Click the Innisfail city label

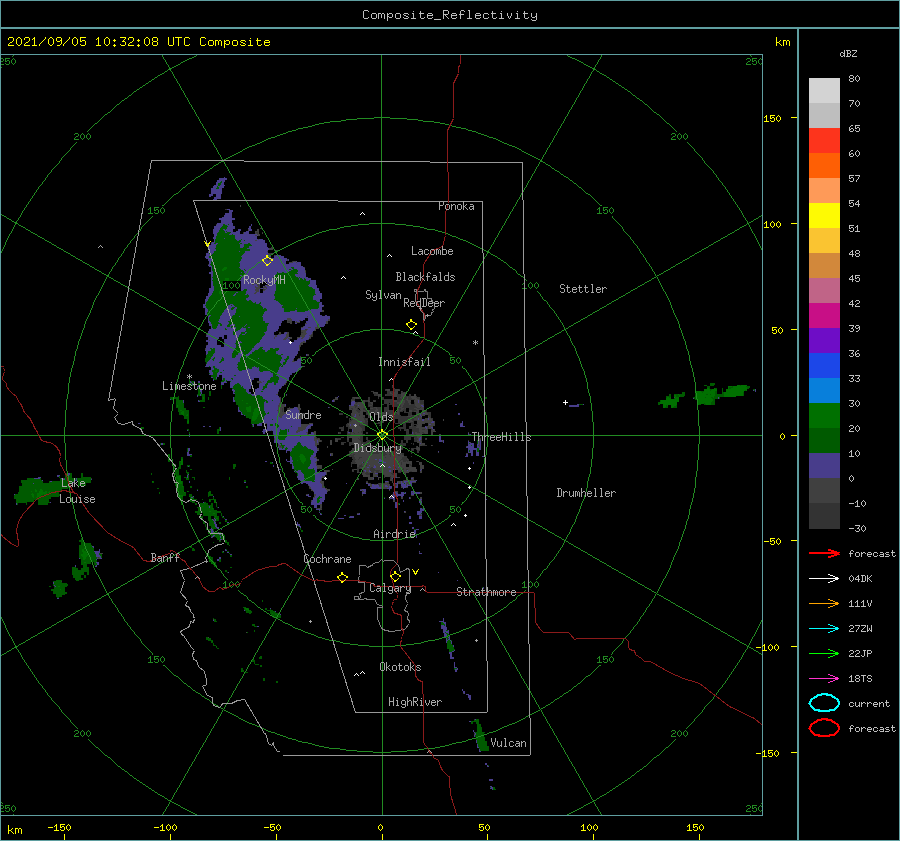[x=405, y=362]
